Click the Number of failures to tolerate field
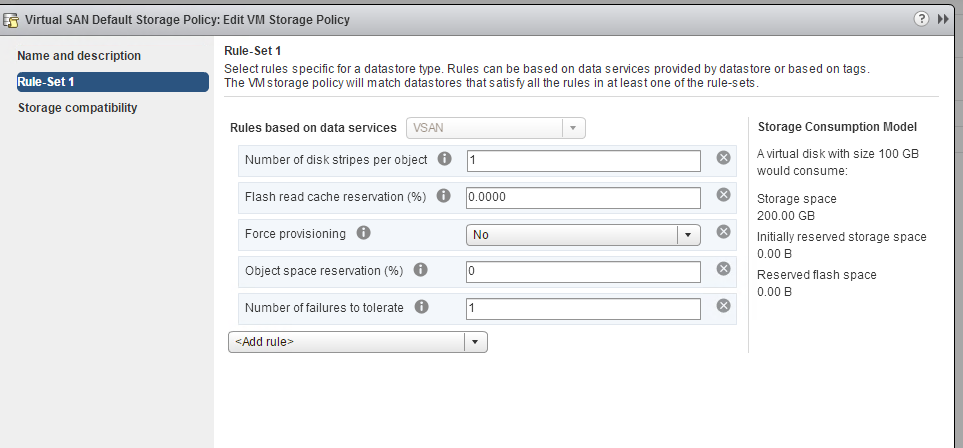Screen dimensions: 963x448 pos(583,308)
